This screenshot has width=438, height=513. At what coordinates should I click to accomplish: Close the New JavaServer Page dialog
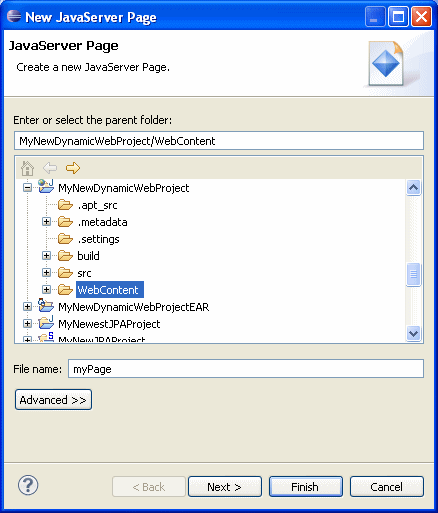421,16
